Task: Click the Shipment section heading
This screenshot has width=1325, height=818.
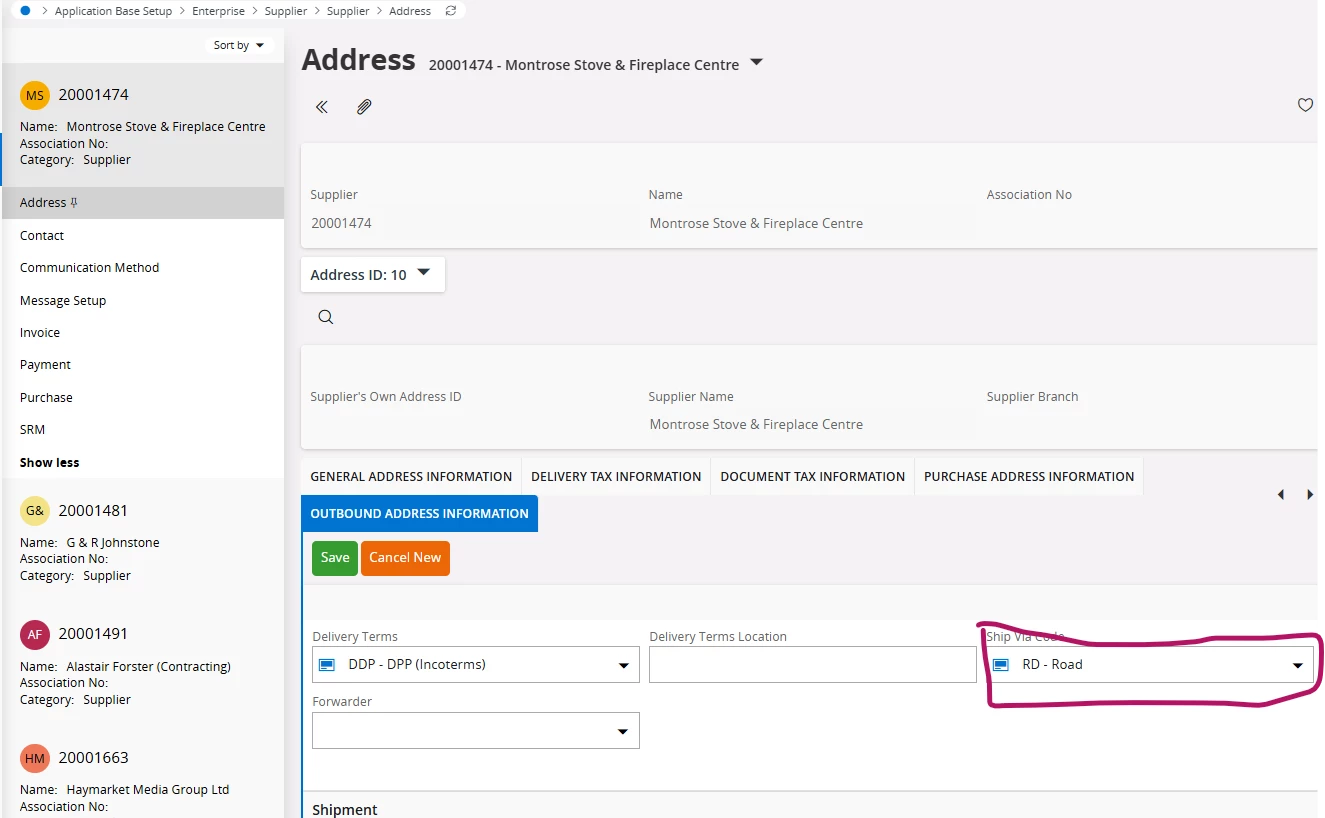Action: coord(345,810)
